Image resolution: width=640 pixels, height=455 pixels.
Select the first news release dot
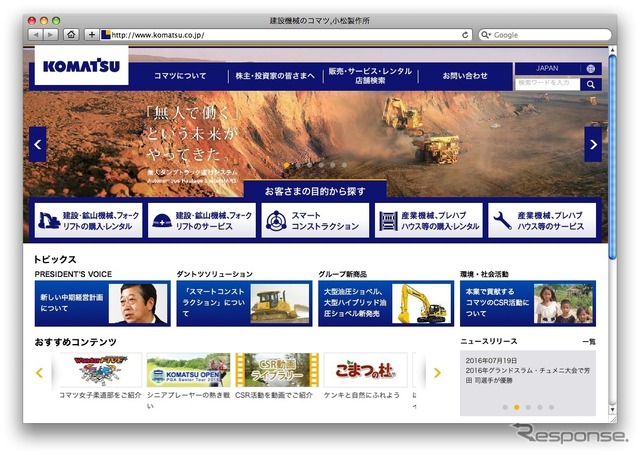[505, 407]
